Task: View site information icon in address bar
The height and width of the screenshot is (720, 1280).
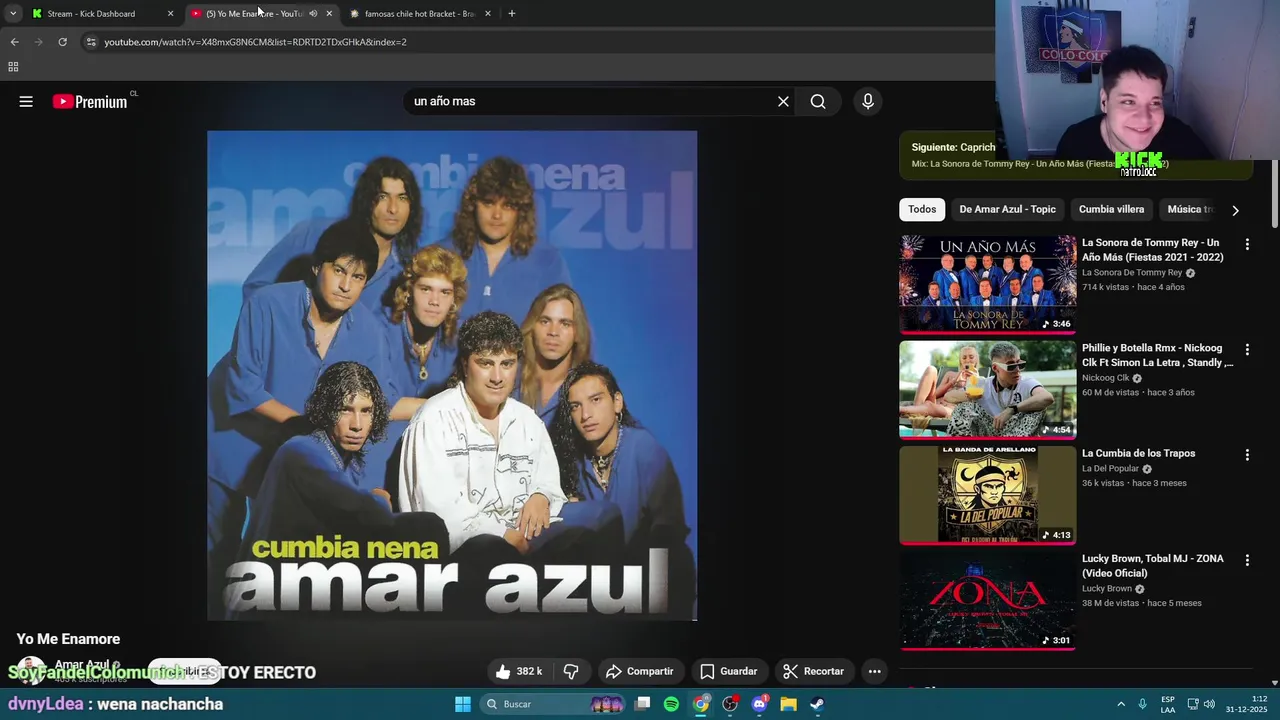Action: point(91,42)
